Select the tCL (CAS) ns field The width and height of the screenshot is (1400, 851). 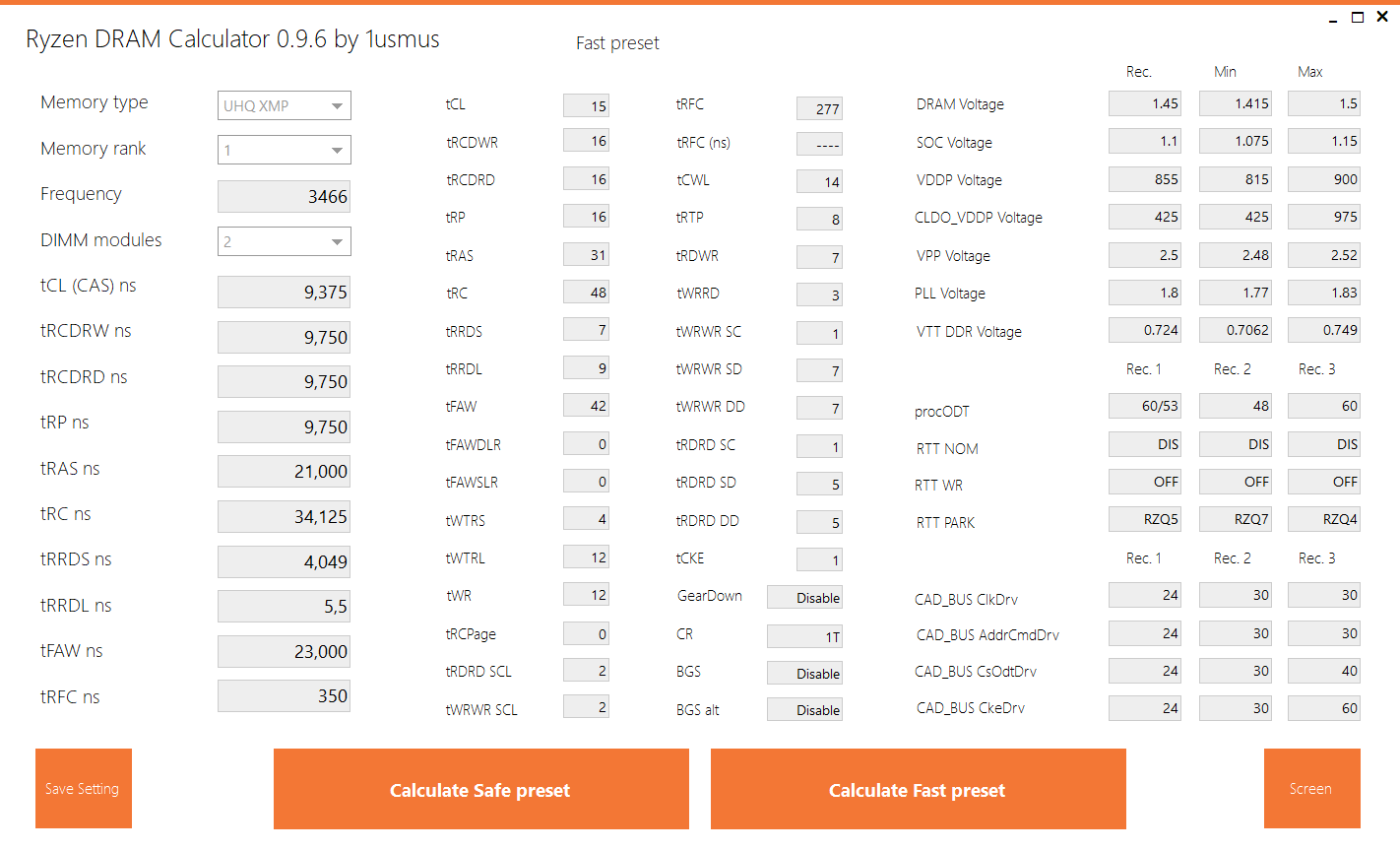[284, 292]
